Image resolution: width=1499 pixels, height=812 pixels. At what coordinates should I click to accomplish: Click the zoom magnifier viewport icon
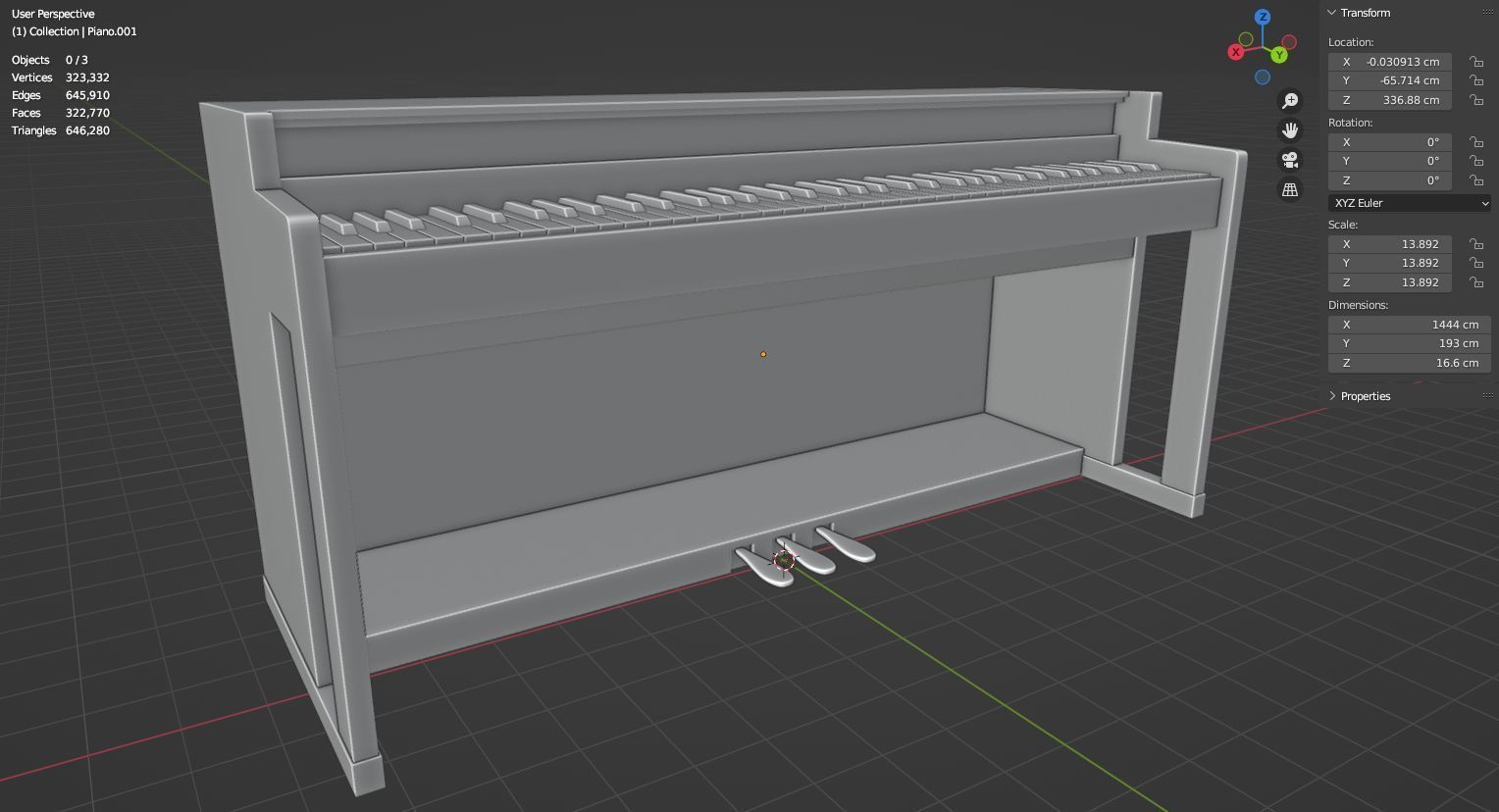coord(1290,101)
